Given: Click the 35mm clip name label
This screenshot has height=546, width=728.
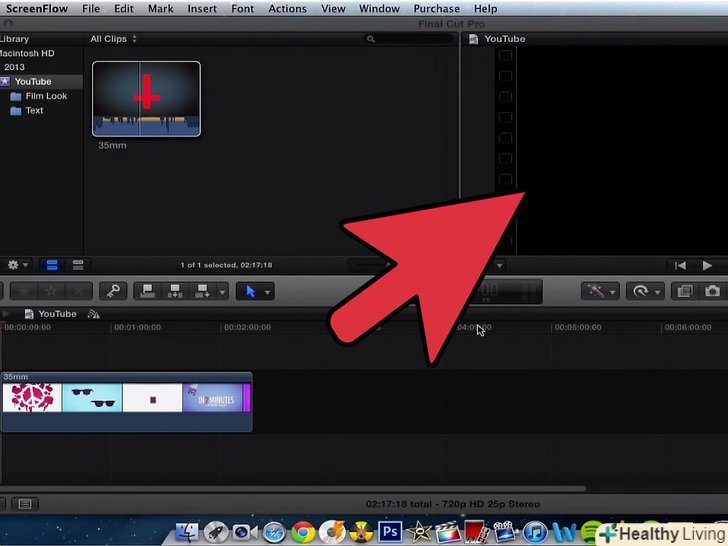Looking at the screenshot, I should click(112, 145).
